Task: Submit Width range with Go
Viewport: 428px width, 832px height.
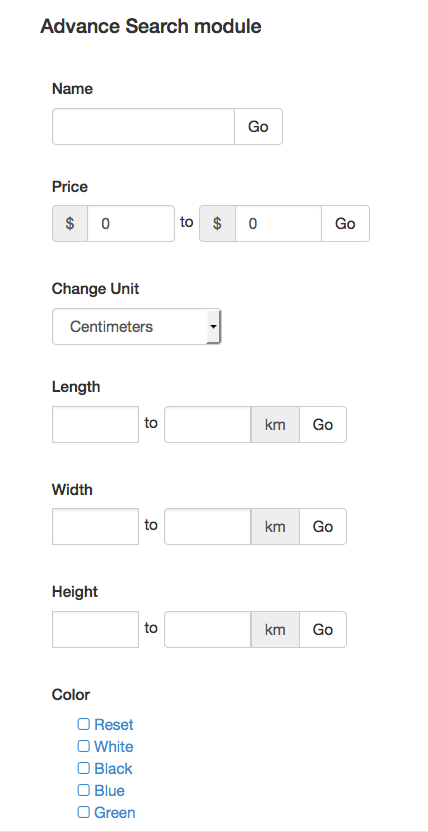Action: tap(323, 526)
